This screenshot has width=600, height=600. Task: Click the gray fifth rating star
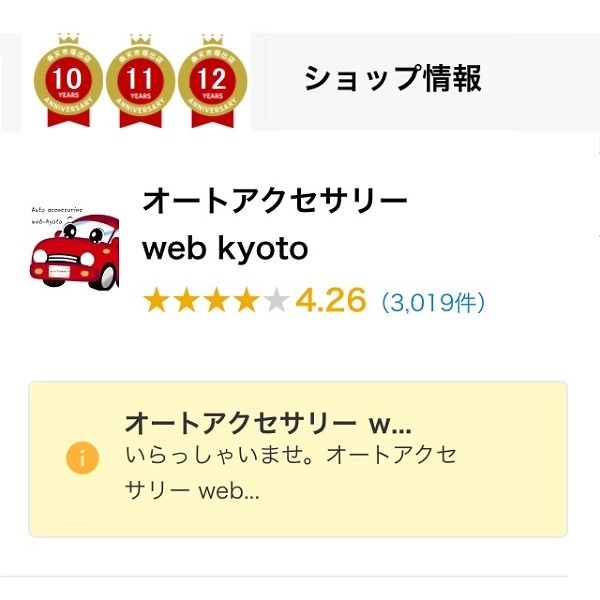276,300
